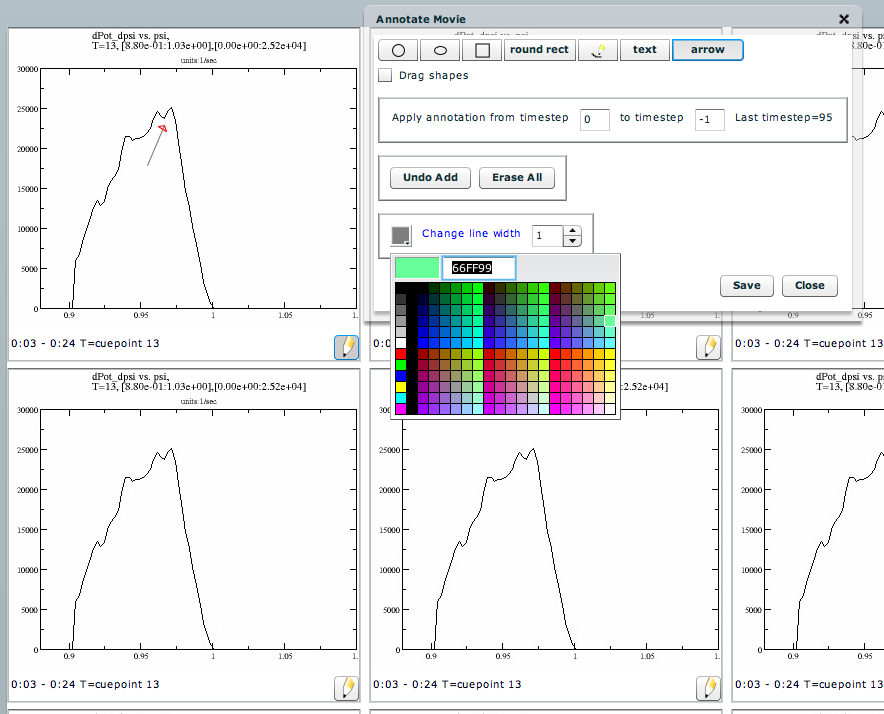This screenshot has width=884, height=714.
Task: Click the 'Apply annotation from timestep' label
Action: click(480, 117)
